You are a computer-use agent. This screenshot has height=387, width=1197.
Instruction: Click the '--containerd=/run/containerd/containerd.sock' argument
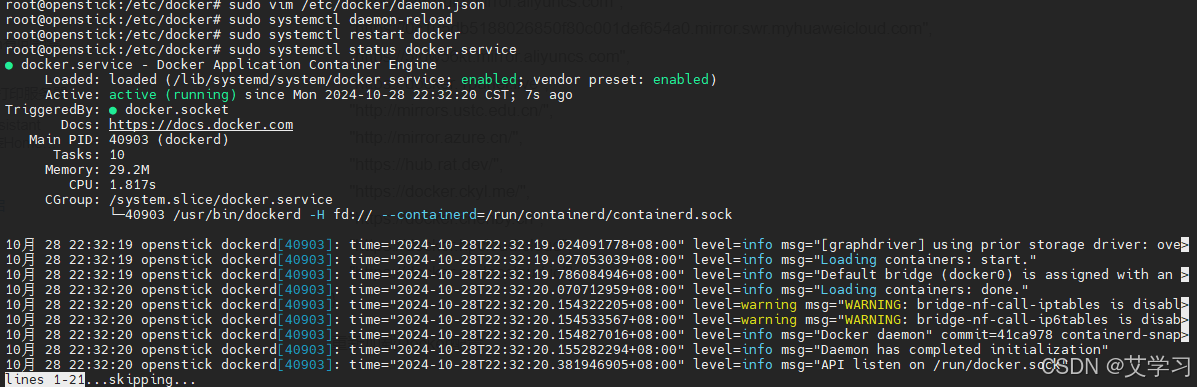click(556, 215)
